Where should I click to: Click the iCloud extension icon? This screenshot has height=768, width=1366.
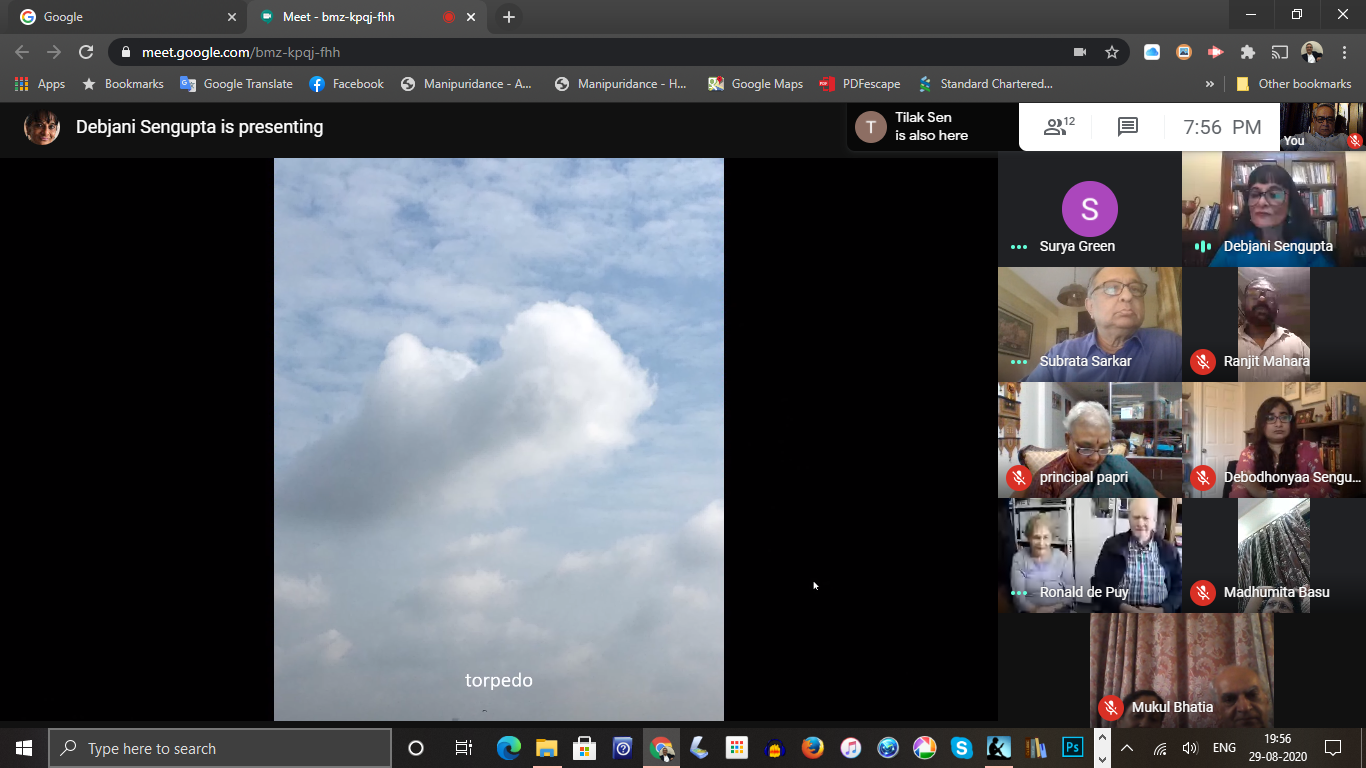[x=1152, y=52]
